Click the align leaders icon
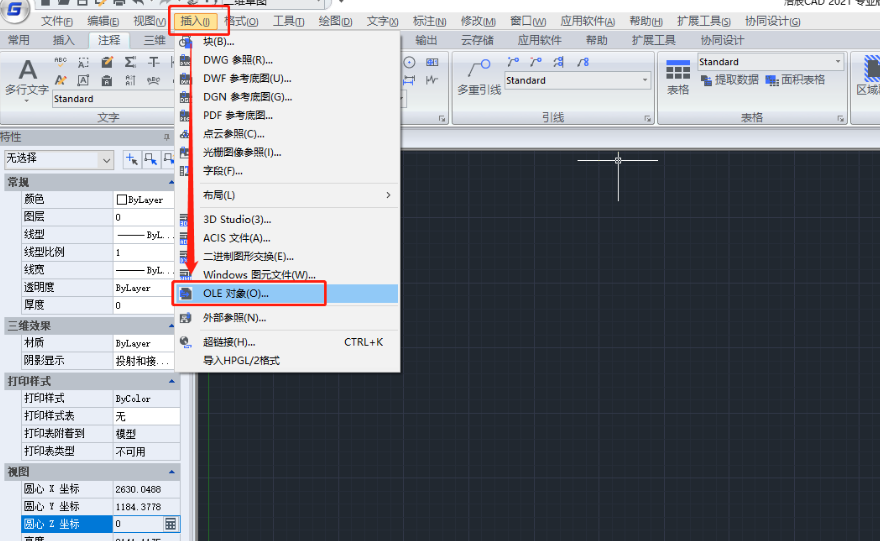The width and height of the screenshot is (880, 541). [x=559, y=62]
